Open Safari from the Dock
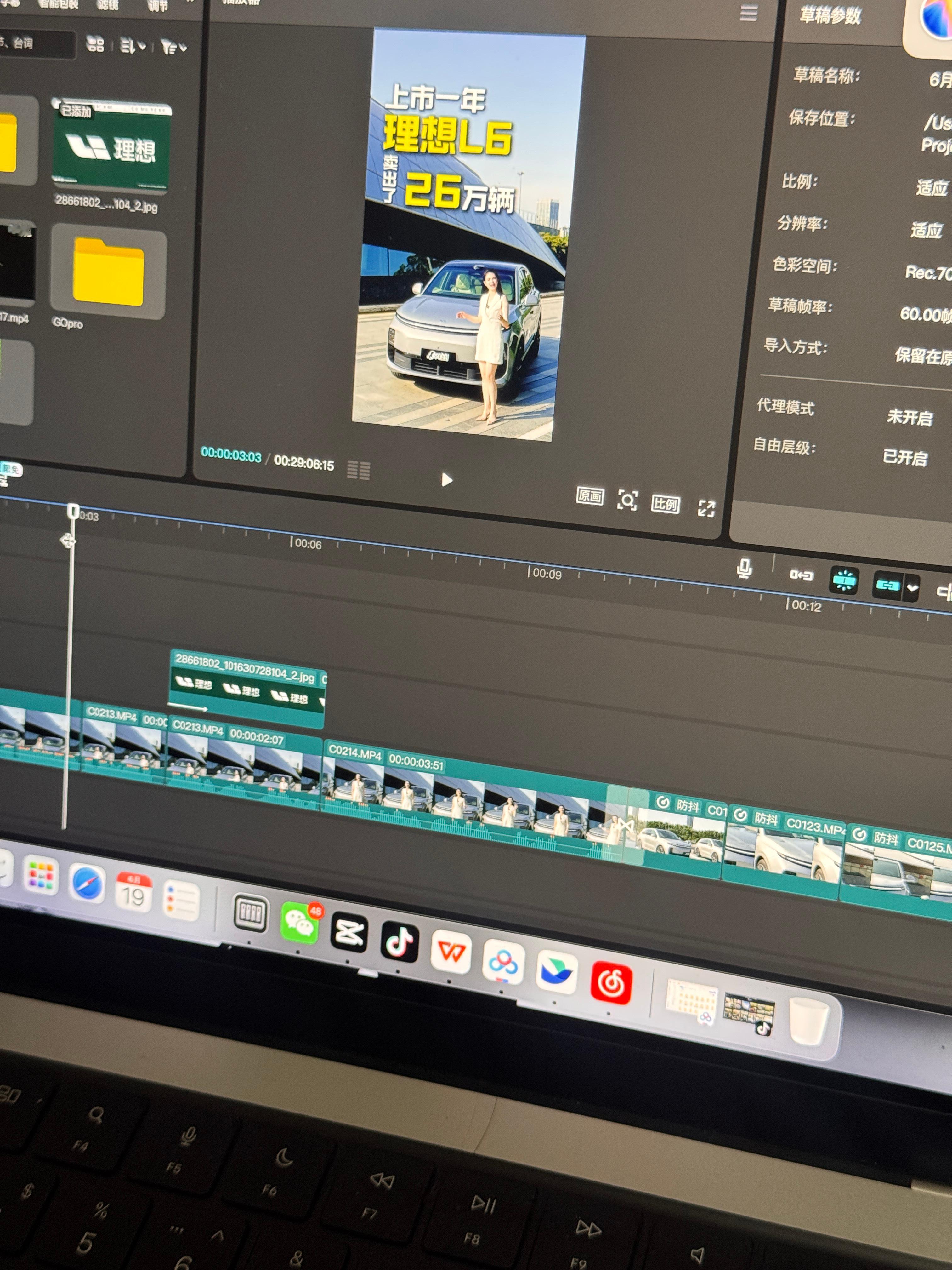Screen dimensions: 952x1270 click(87, 884)
